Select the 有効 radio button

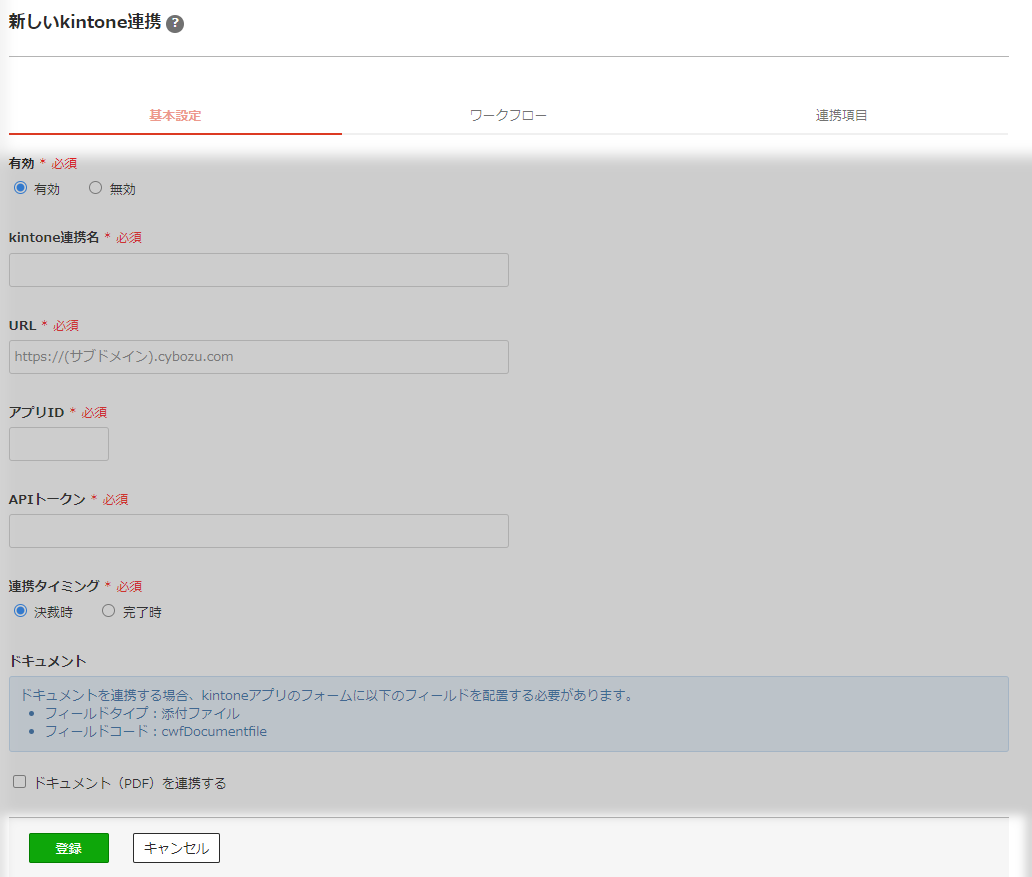click(20, 188)
